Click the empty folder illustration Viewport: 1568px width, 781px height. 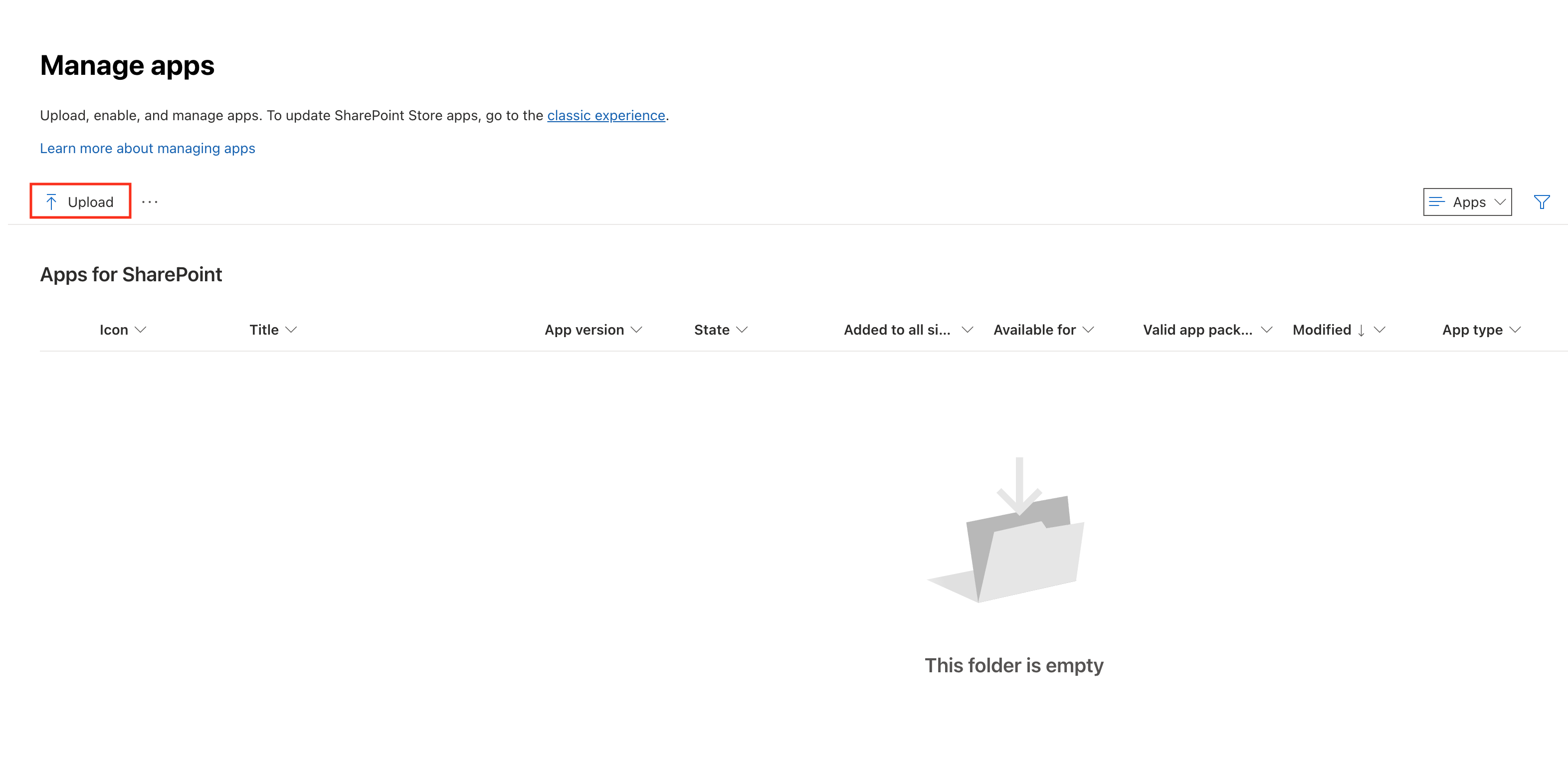[x=1005, y=530]
